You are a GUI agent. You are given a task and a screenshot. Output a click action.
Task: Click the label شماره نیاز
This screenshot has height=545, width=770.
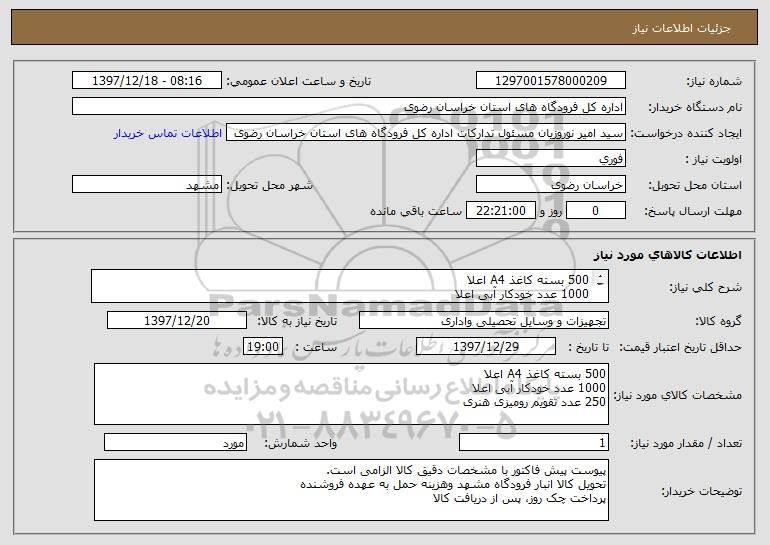[x=714, y=82]
